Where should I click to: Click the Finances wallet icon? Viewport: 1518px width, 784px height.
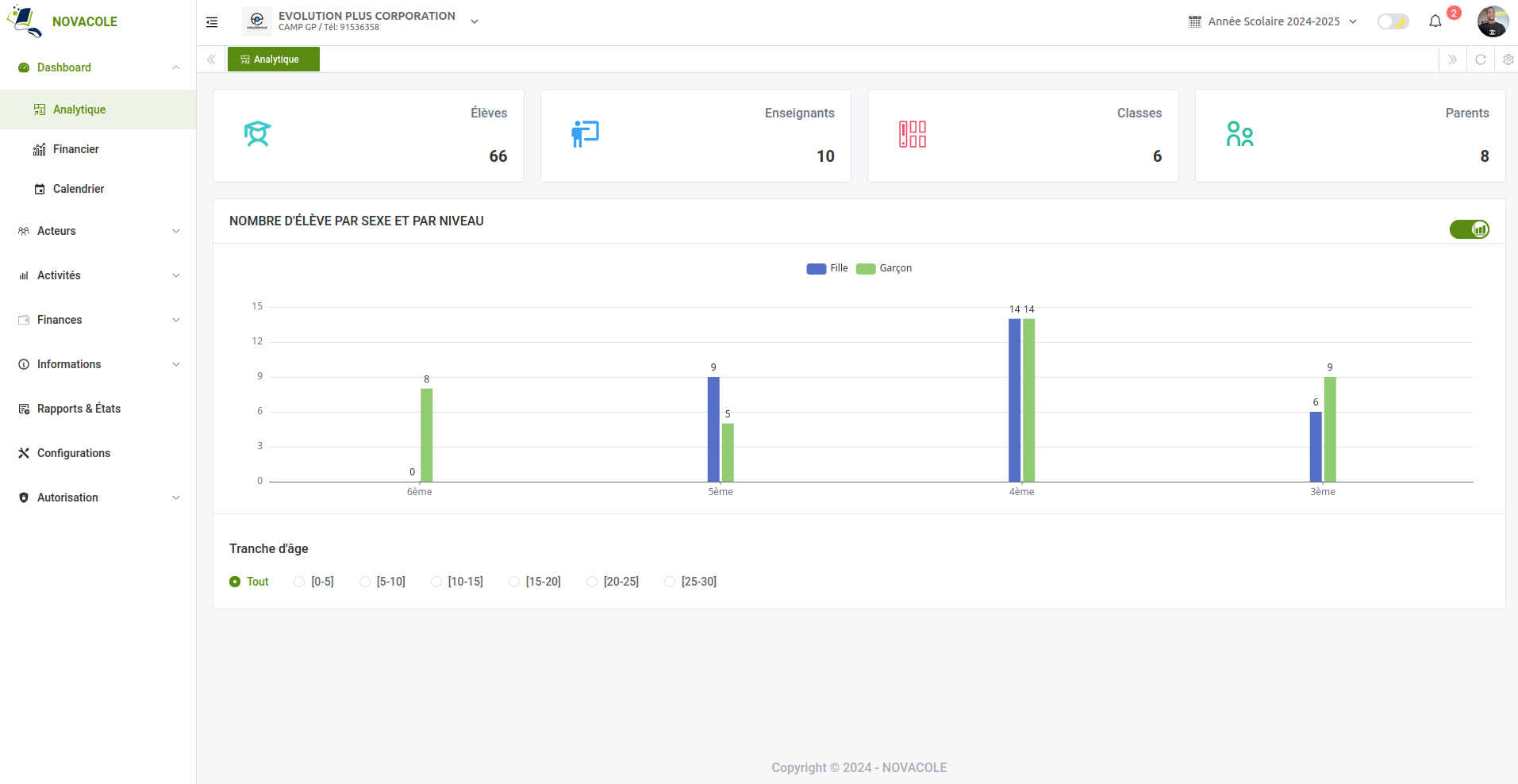[x=24, y=320]
